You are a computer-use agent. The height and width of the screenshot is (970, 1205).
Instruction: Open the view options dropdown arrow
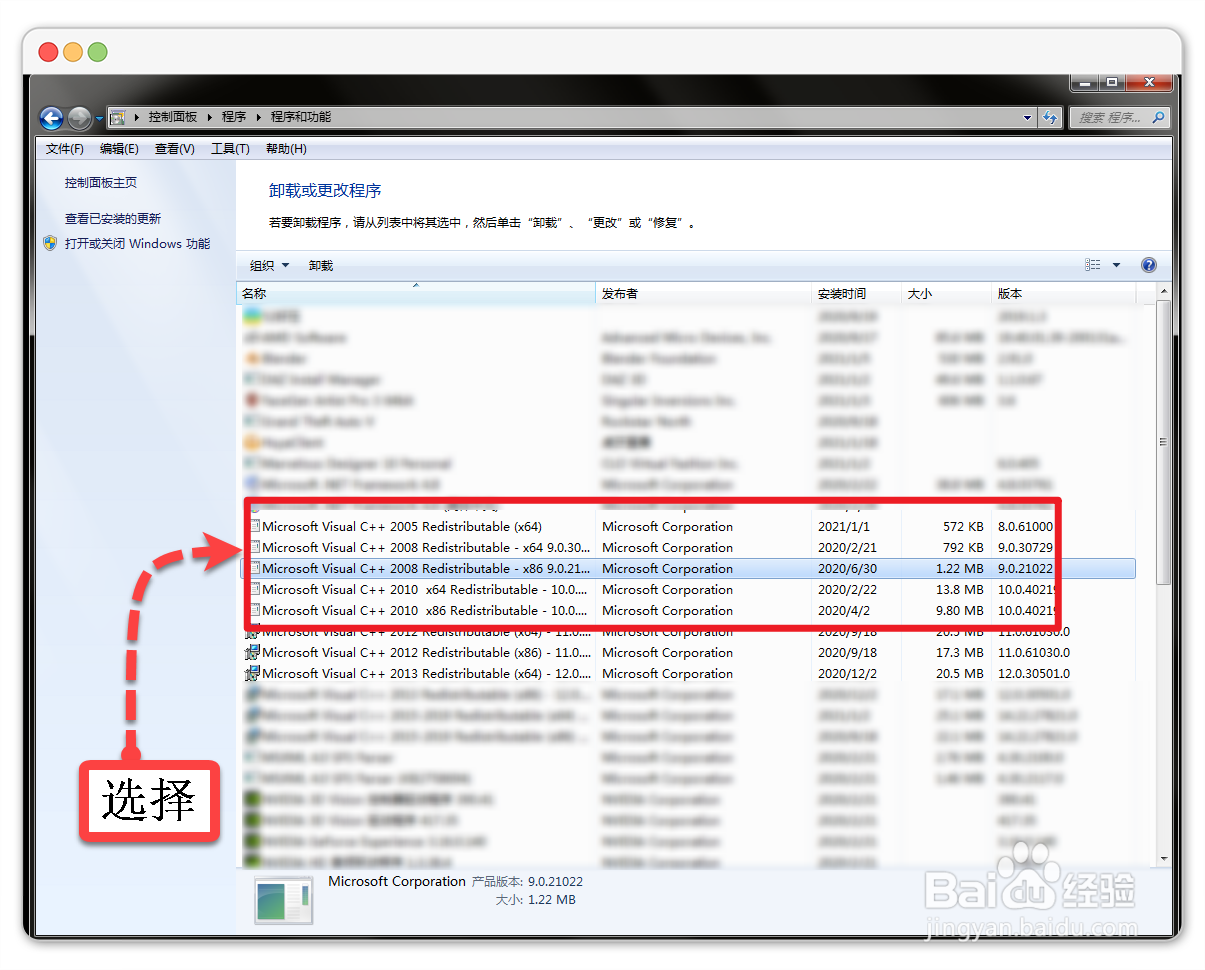tap(1117, 265)
